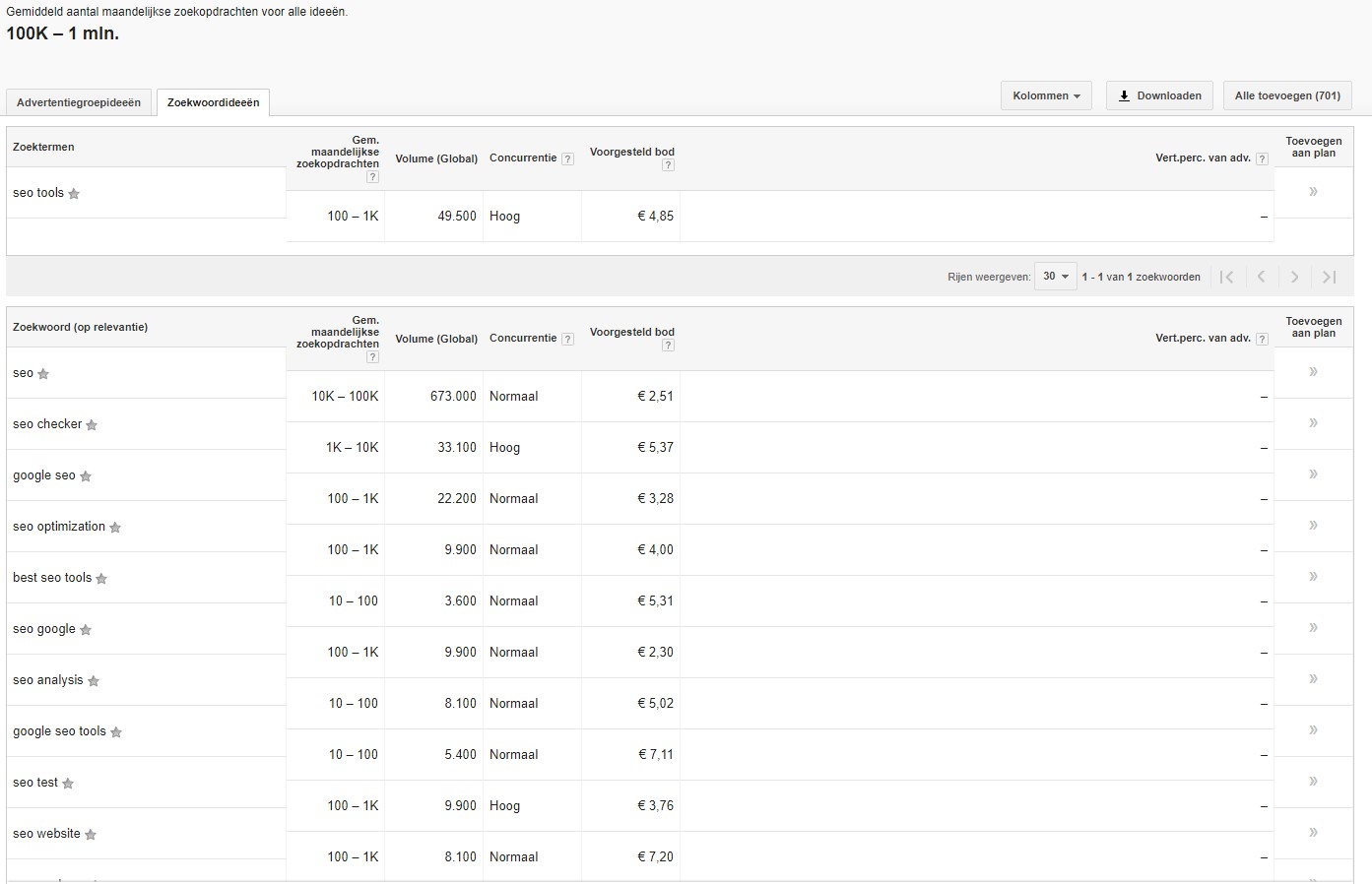Toggle star for 'seo website' keyword
Viewport: 1372px width, 884px height.
91,835
